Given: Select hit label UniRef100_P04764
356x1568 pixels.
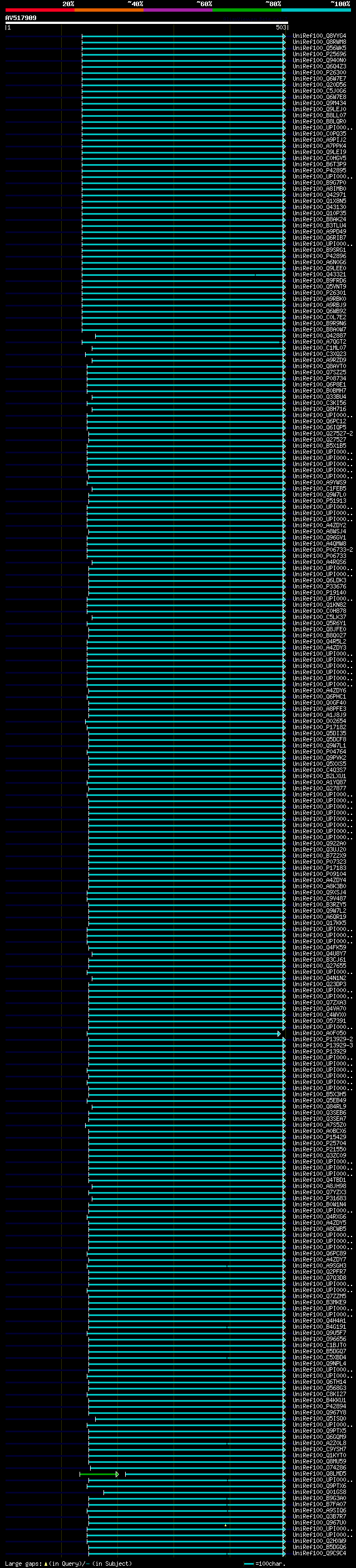Looking at the screenshot, I should [319, 752].
